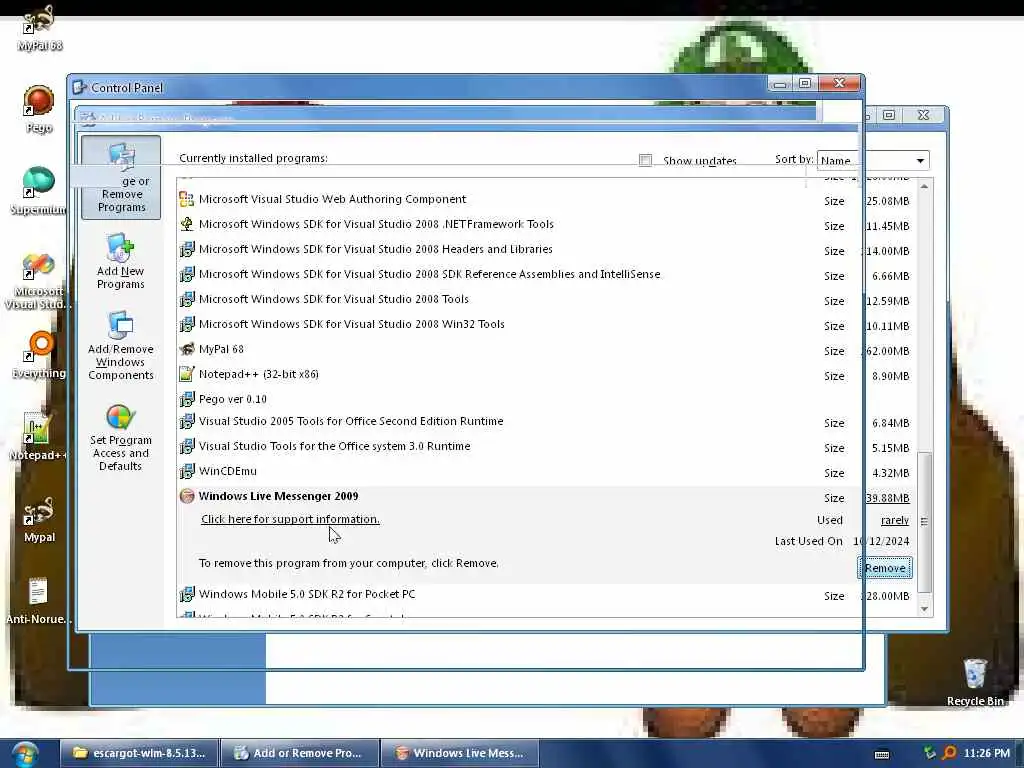Click the WinCDEmu list icon
Screen dimensions: 1024x768
pos(187,471)
